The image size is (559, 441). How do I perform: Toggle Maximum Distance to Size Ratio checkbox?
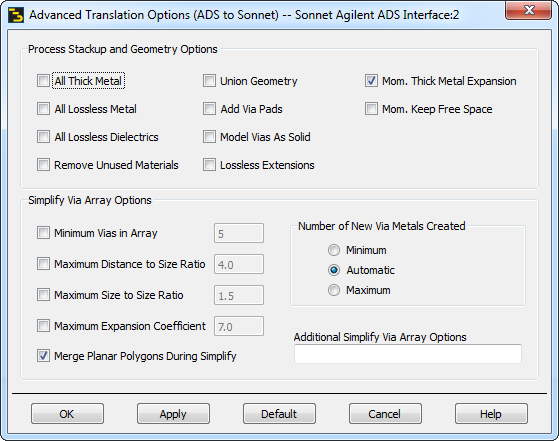(43, 264)
